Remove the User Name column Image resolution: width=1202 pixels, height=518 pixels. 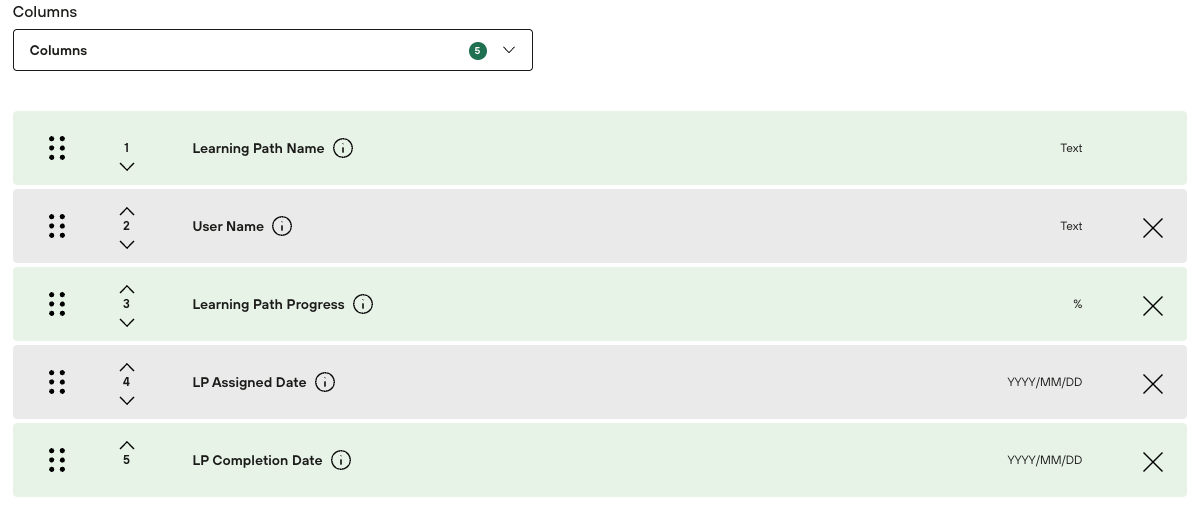[1152, 228]
